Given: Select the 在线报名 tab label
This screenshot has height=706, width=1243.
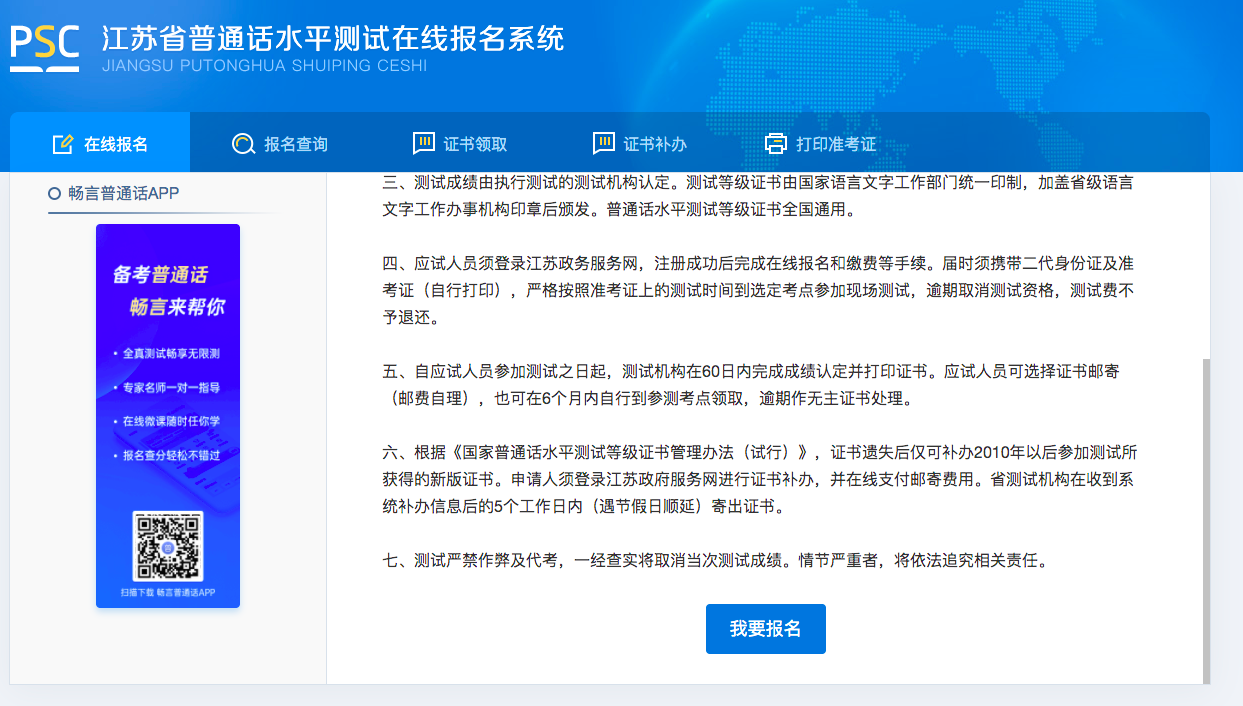Looking at the screenshot, I should coord(116,144).
